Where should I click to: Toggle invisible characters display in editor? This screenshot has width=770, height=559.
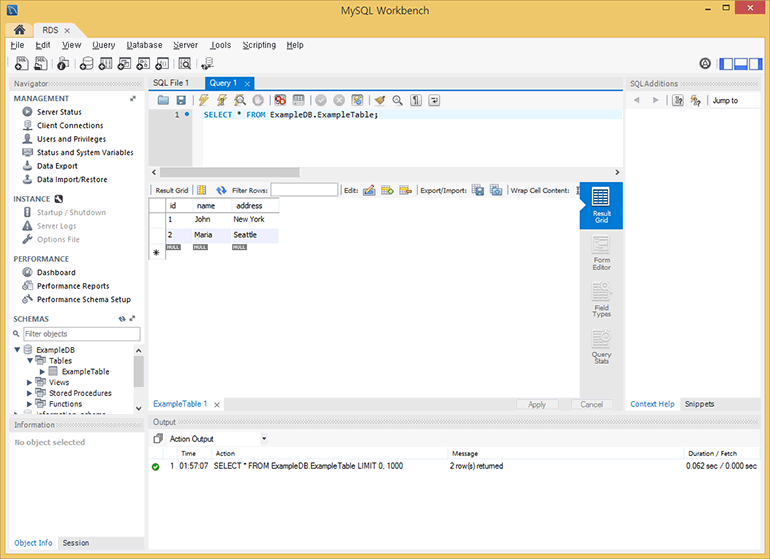point(416,100)
